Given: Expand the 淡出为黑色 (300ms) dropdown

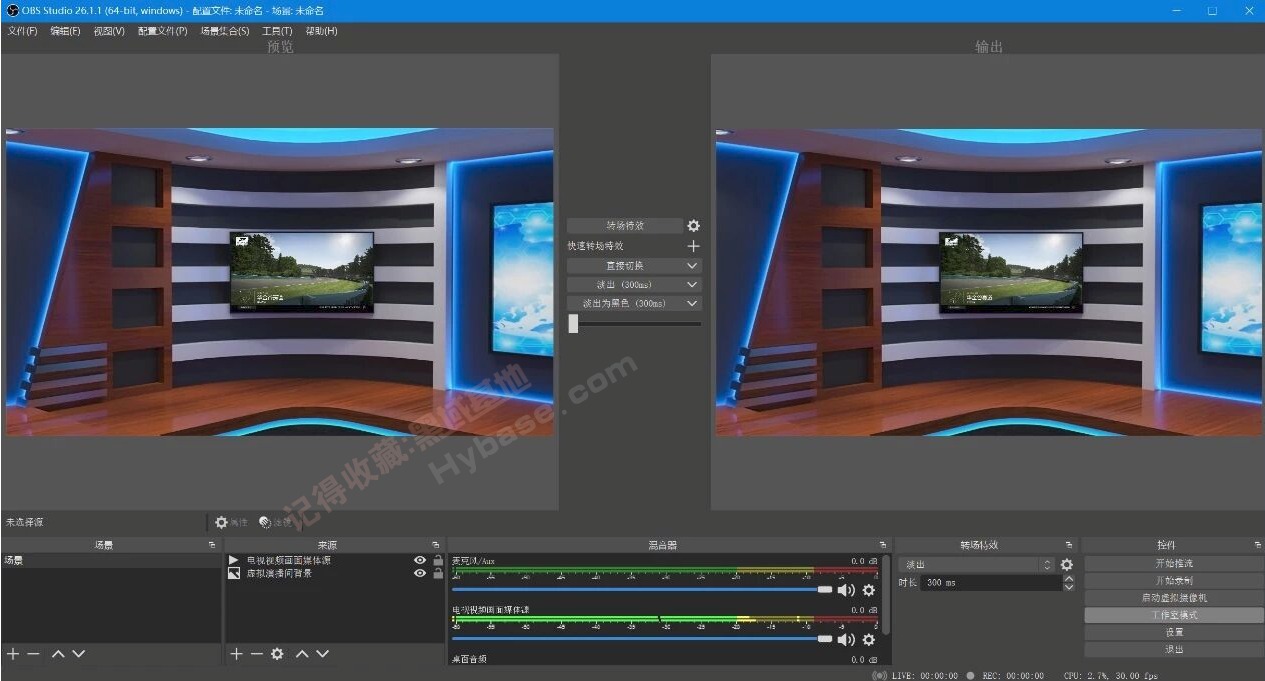Looking at the screenshot, I should (x=633, y=303).
